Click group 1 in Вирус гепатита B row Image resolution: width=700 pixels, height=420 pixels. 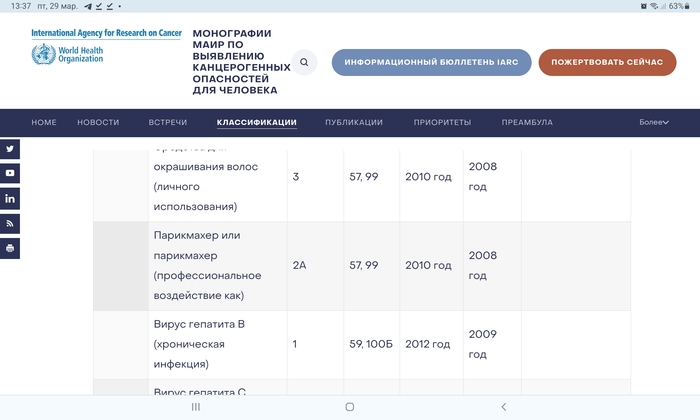tap(295, 344)
